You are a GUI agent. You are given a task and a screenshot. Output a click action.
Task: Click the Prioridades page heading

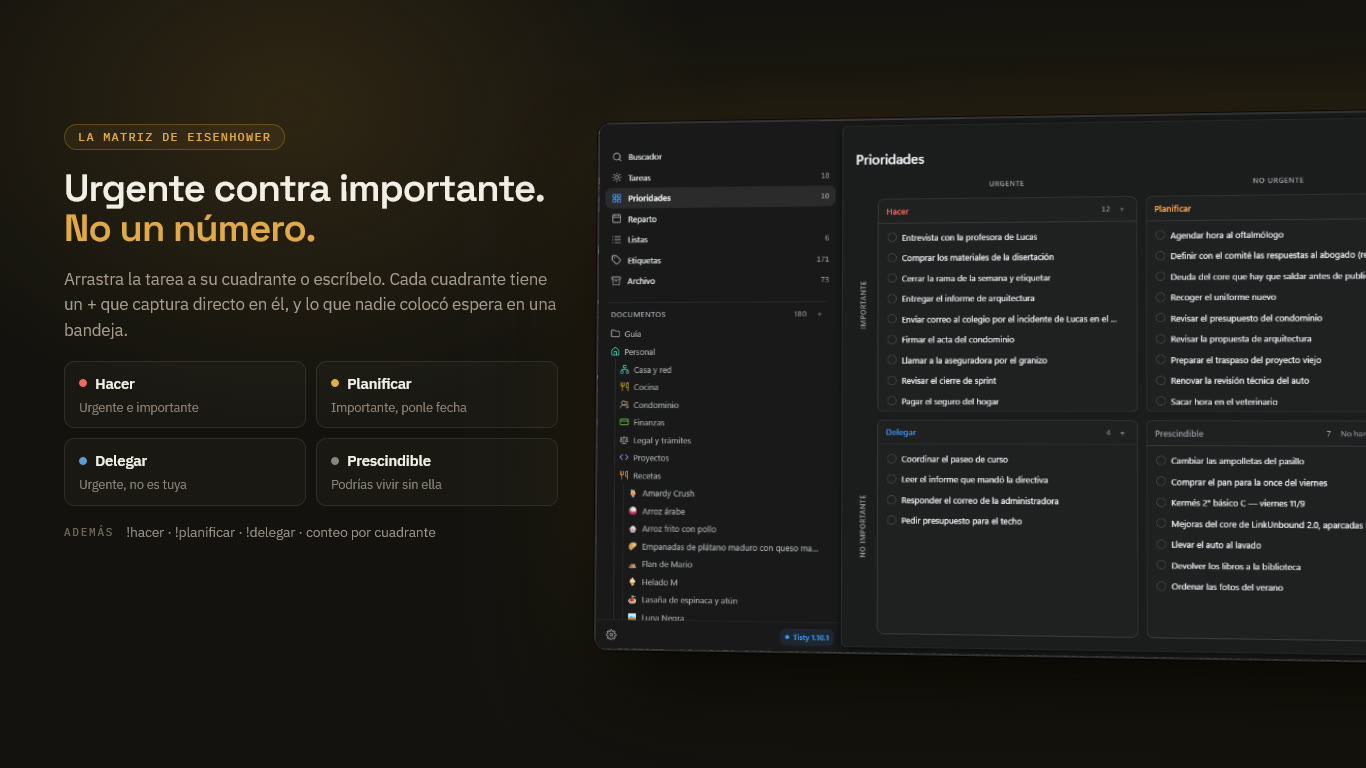(890, 159)
